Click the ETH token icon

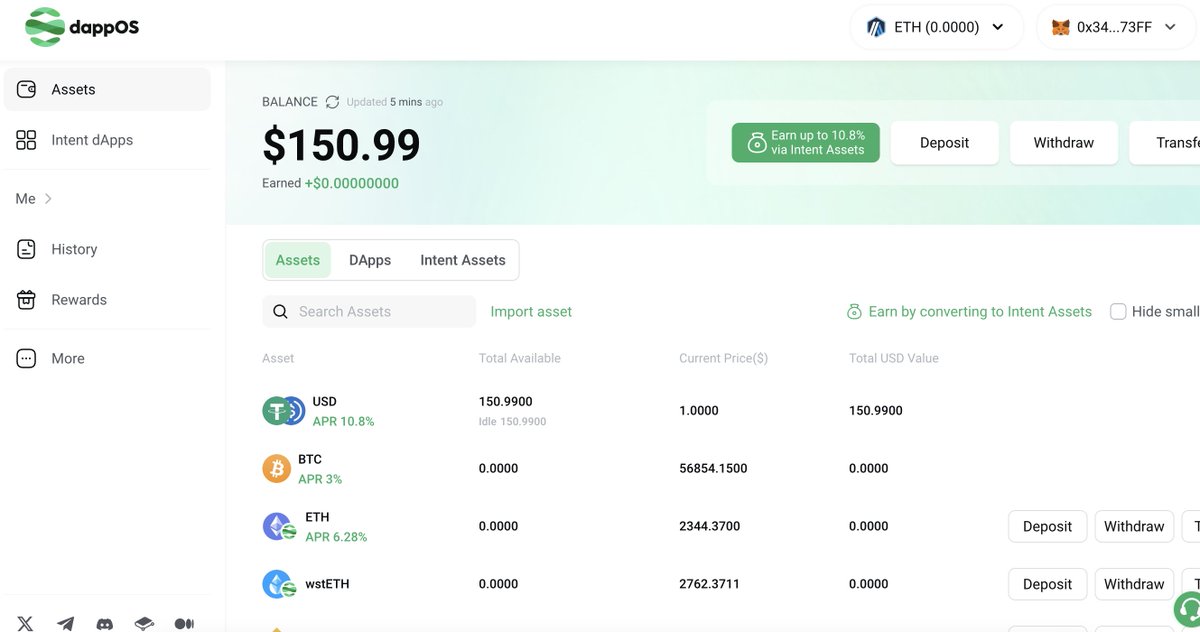pos(279,527)
